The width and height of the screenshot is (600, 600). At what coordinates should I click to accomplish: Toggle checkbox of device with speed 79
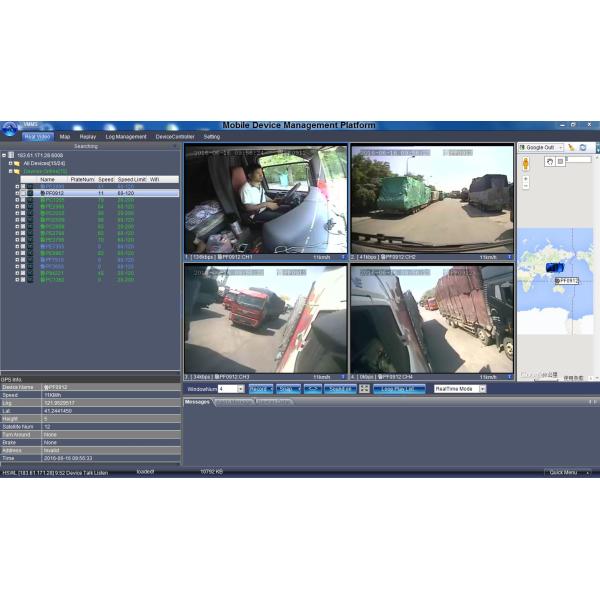tap(23, 200)
